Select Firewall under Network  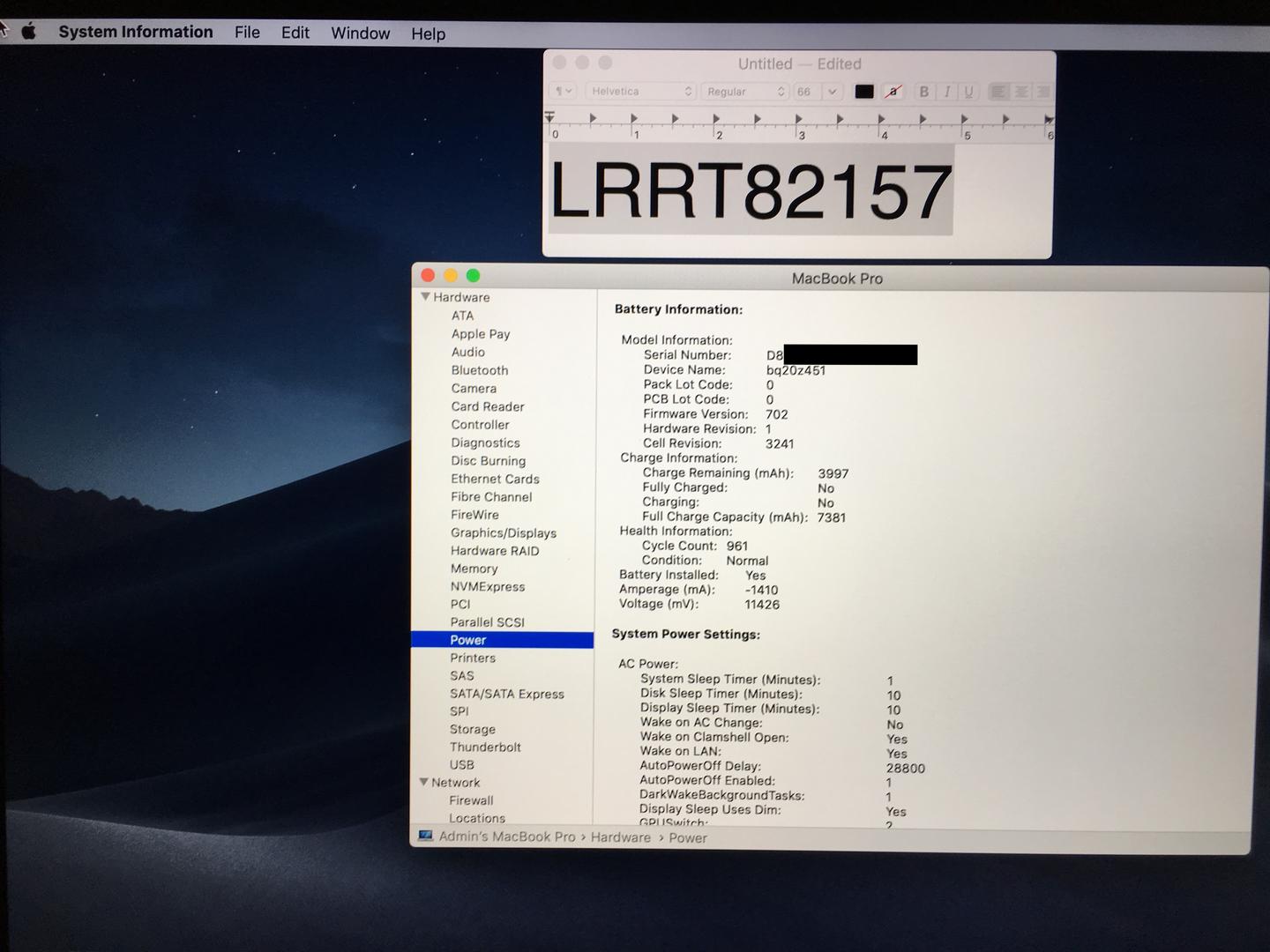(471, 800)
